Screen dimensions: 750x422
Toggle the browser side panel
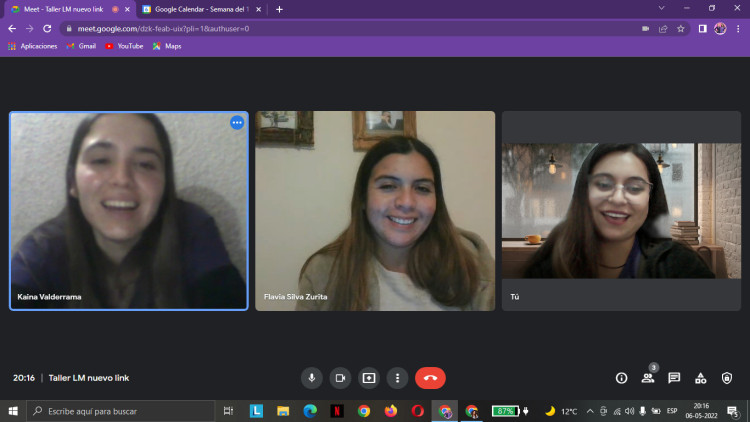[x=702, y=29]
